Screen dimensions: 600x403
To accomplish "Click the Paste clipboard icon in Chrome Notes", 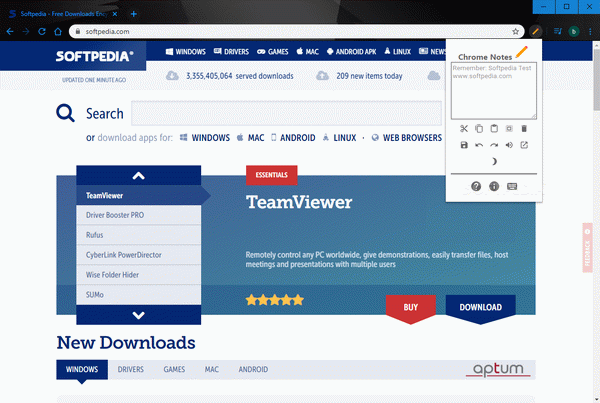I will point(494,129).
